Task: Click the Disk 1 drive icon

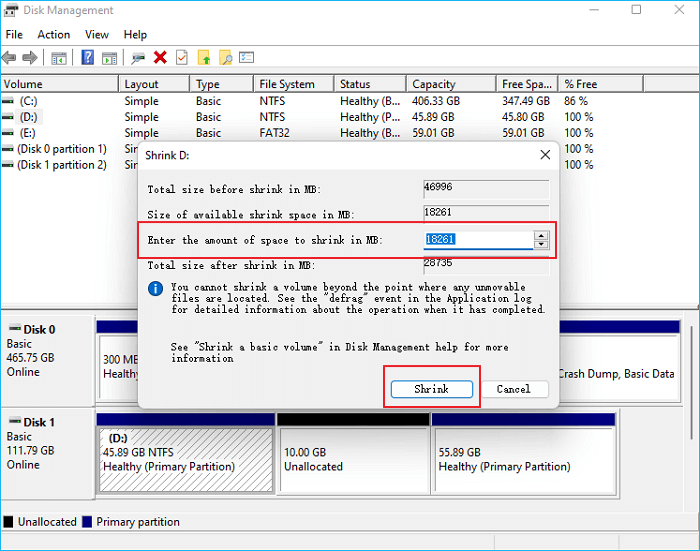Action: click(15, 422)
